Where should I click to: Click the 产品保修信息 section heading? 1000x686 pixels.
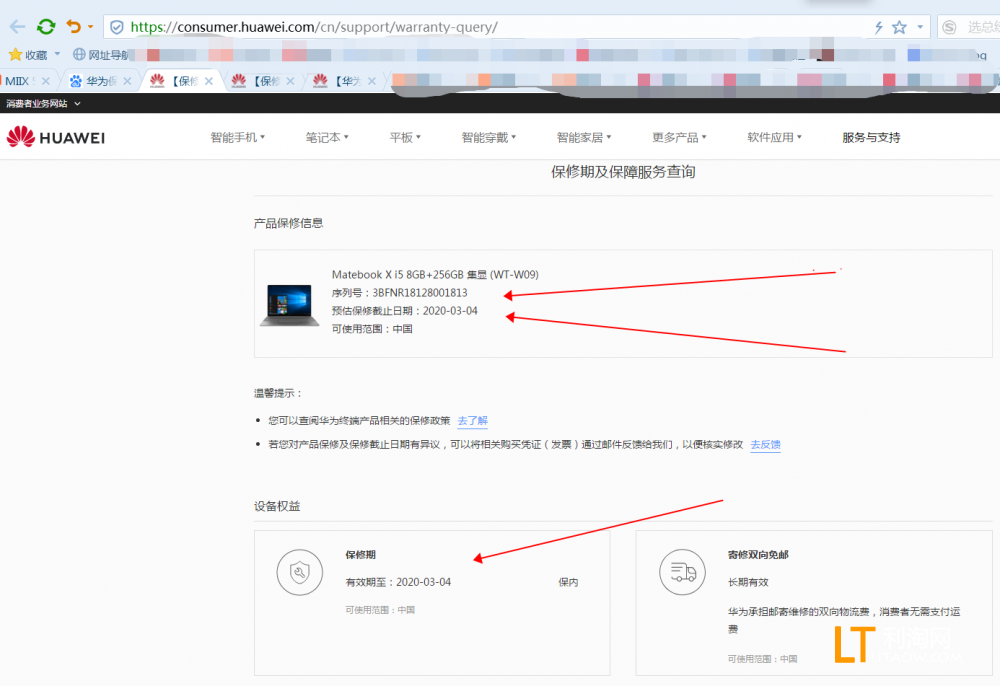click(288, 223)
